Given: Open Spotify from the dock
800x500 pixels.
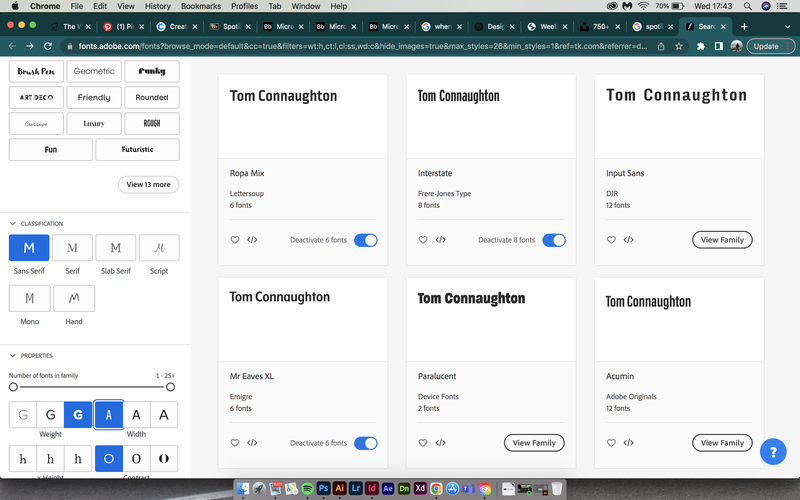Looking at the screenshot, I should click(307, 488).
